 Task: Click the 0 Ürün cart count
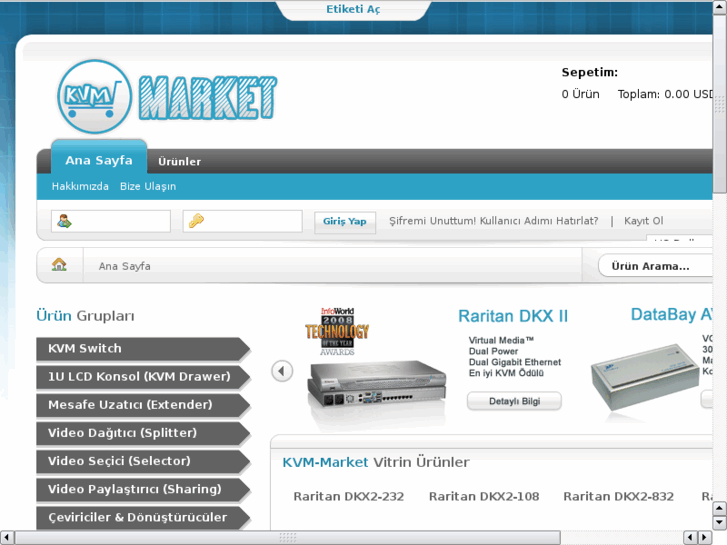(580, 94)
